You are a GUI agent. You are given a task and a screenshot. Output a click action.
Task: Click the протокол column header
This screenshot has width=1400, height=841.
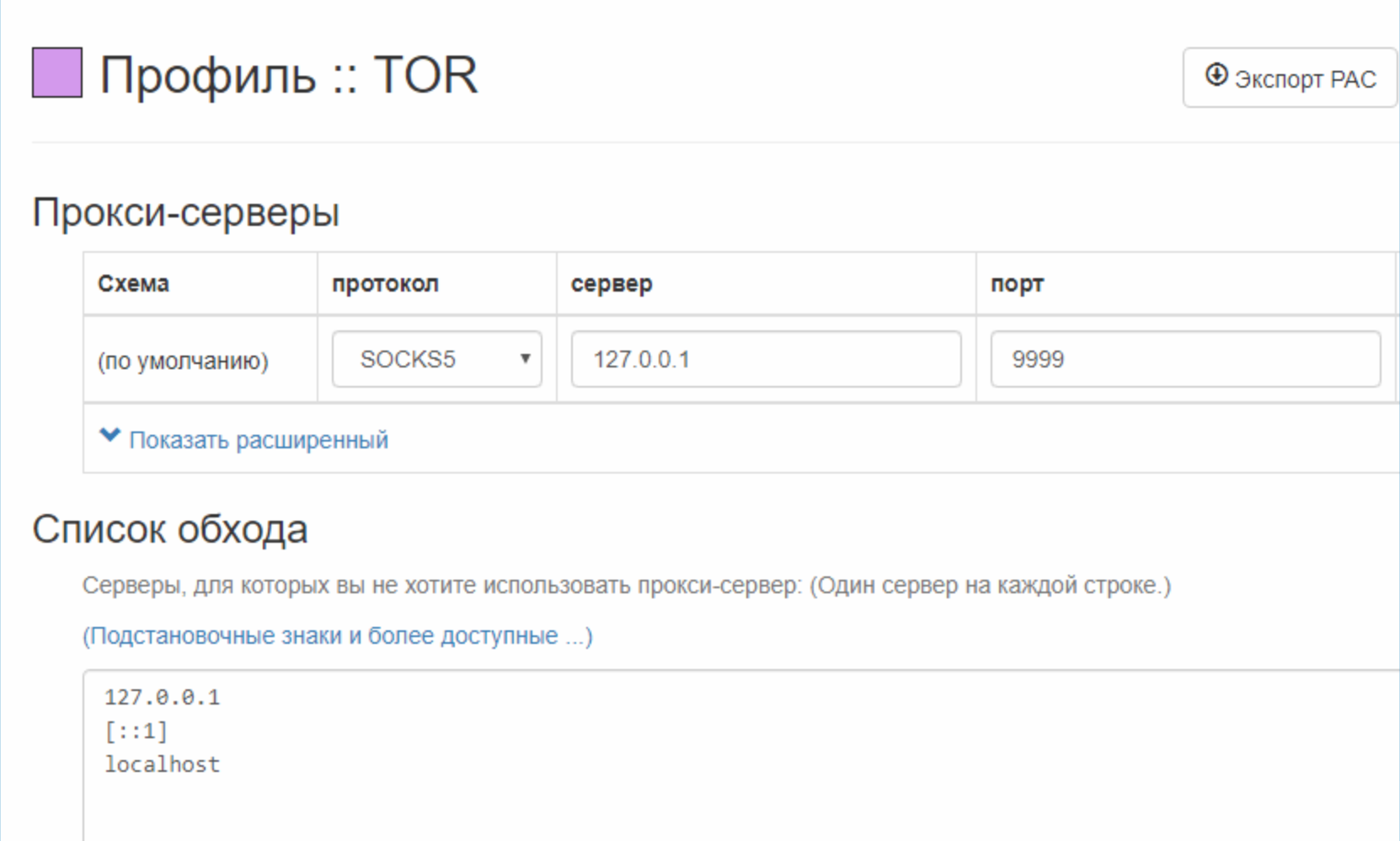[x=385, y=284]
